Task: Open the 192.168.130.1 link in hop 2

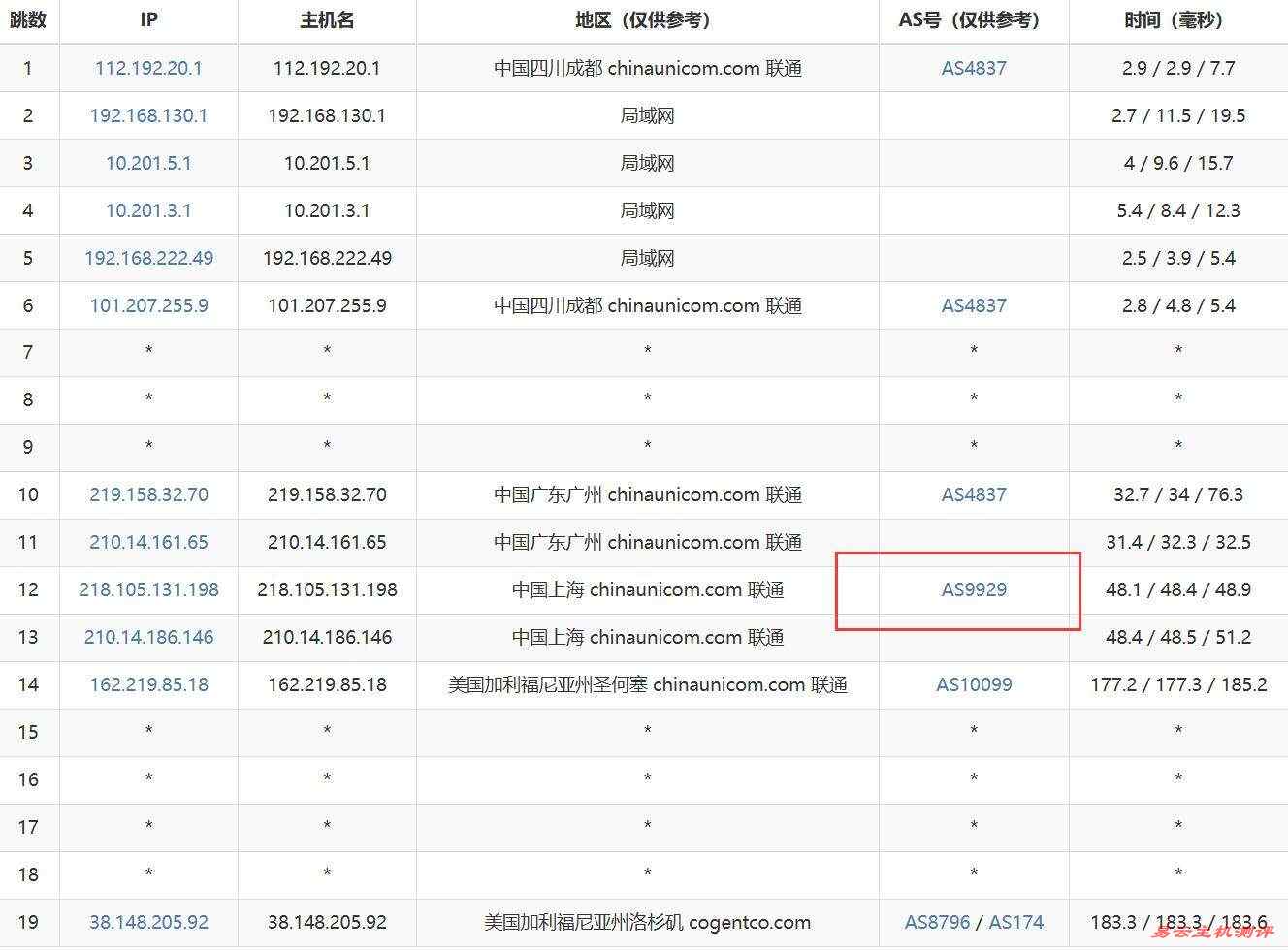Action: [148, 115]
